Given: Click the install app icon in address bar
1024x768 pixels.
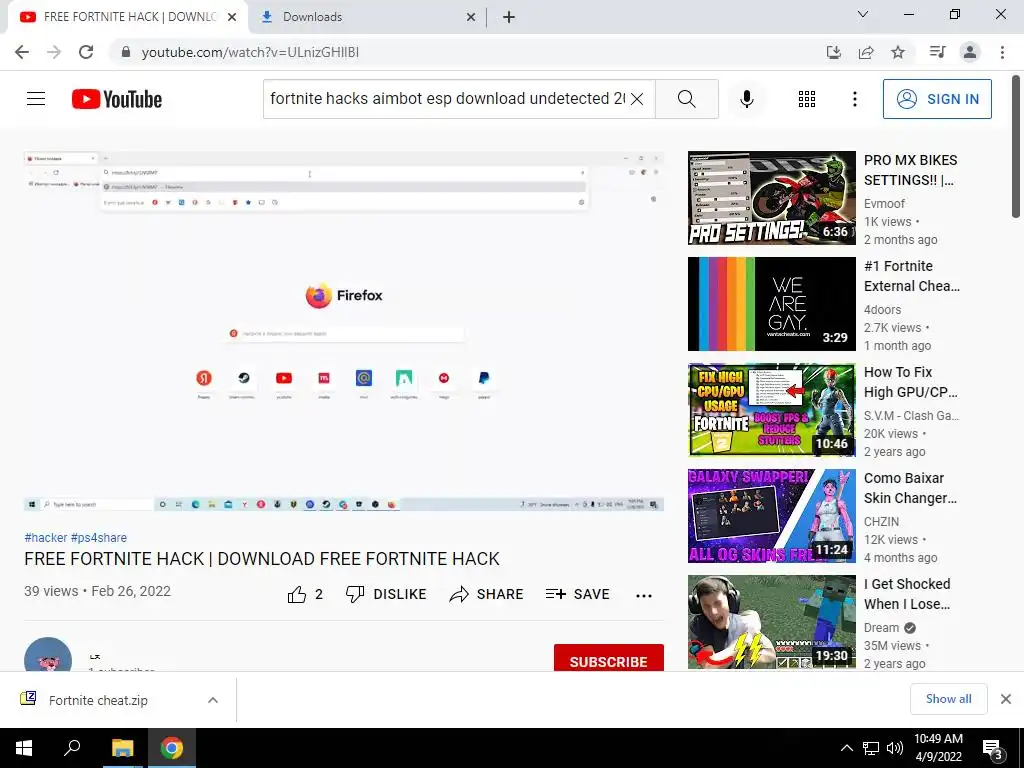Looking at the screenshot, I should 833,52.
